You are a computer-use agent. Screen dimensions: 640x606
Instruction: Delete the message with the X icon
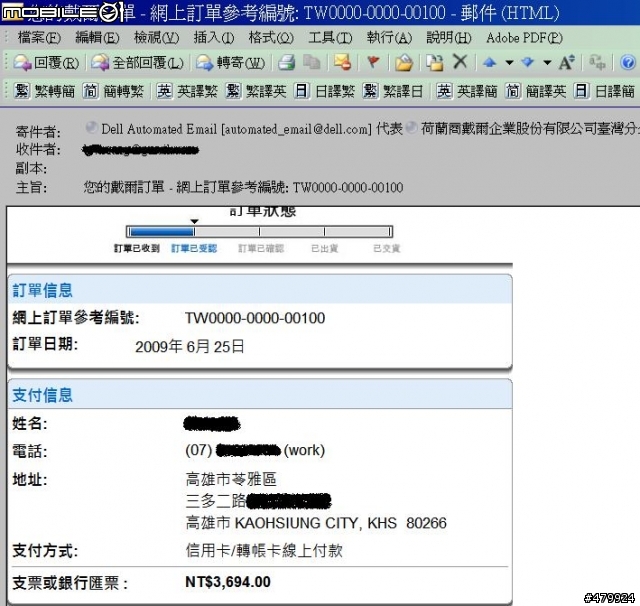460,62
